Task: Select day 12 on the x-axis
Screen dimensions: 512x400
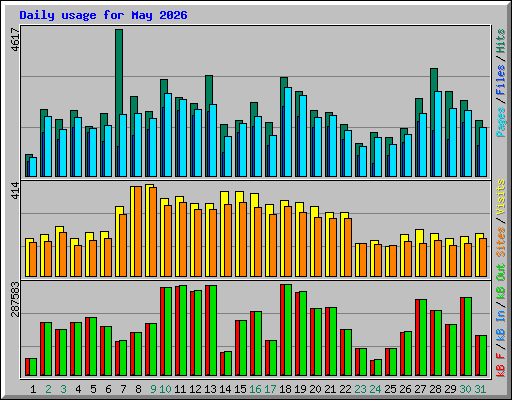Action: (x=195, y=389)
